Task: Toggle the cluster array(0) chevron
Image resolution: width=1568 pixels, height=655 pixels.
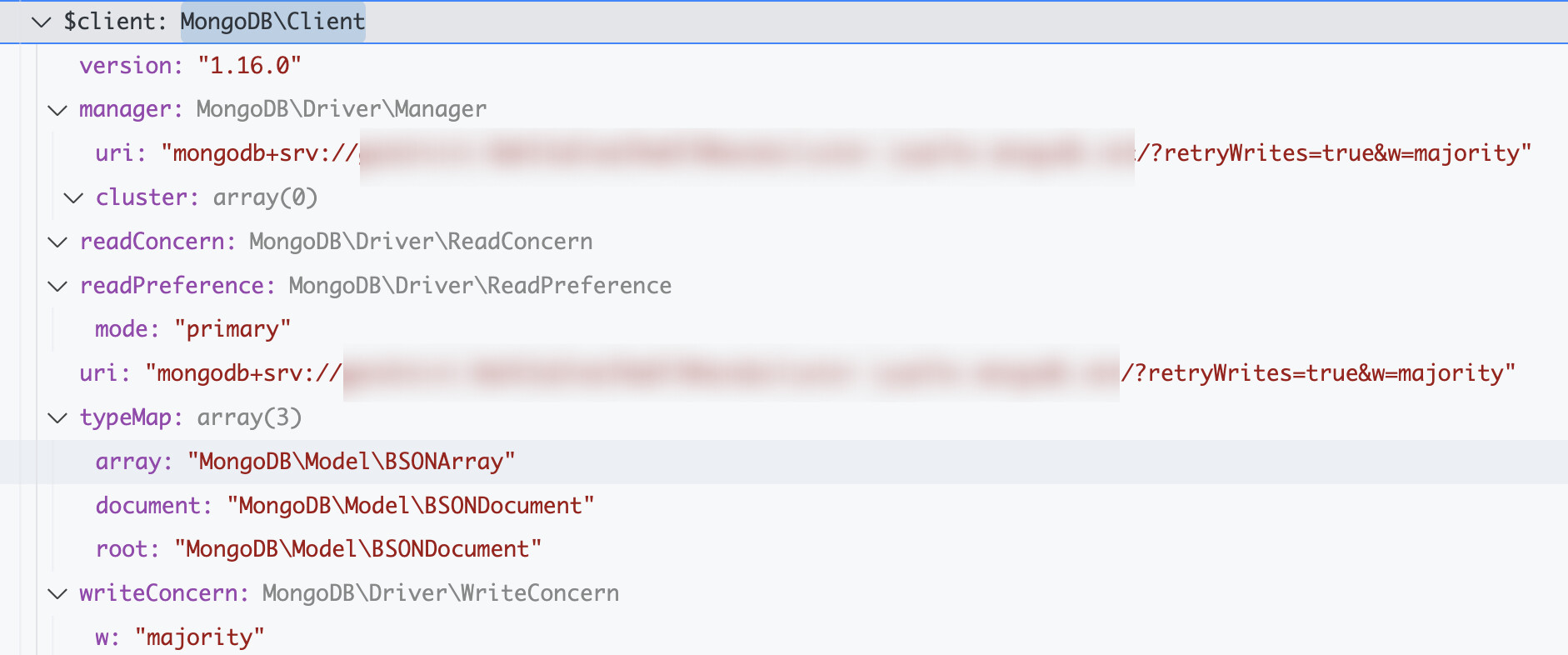Action: [74, 198]
